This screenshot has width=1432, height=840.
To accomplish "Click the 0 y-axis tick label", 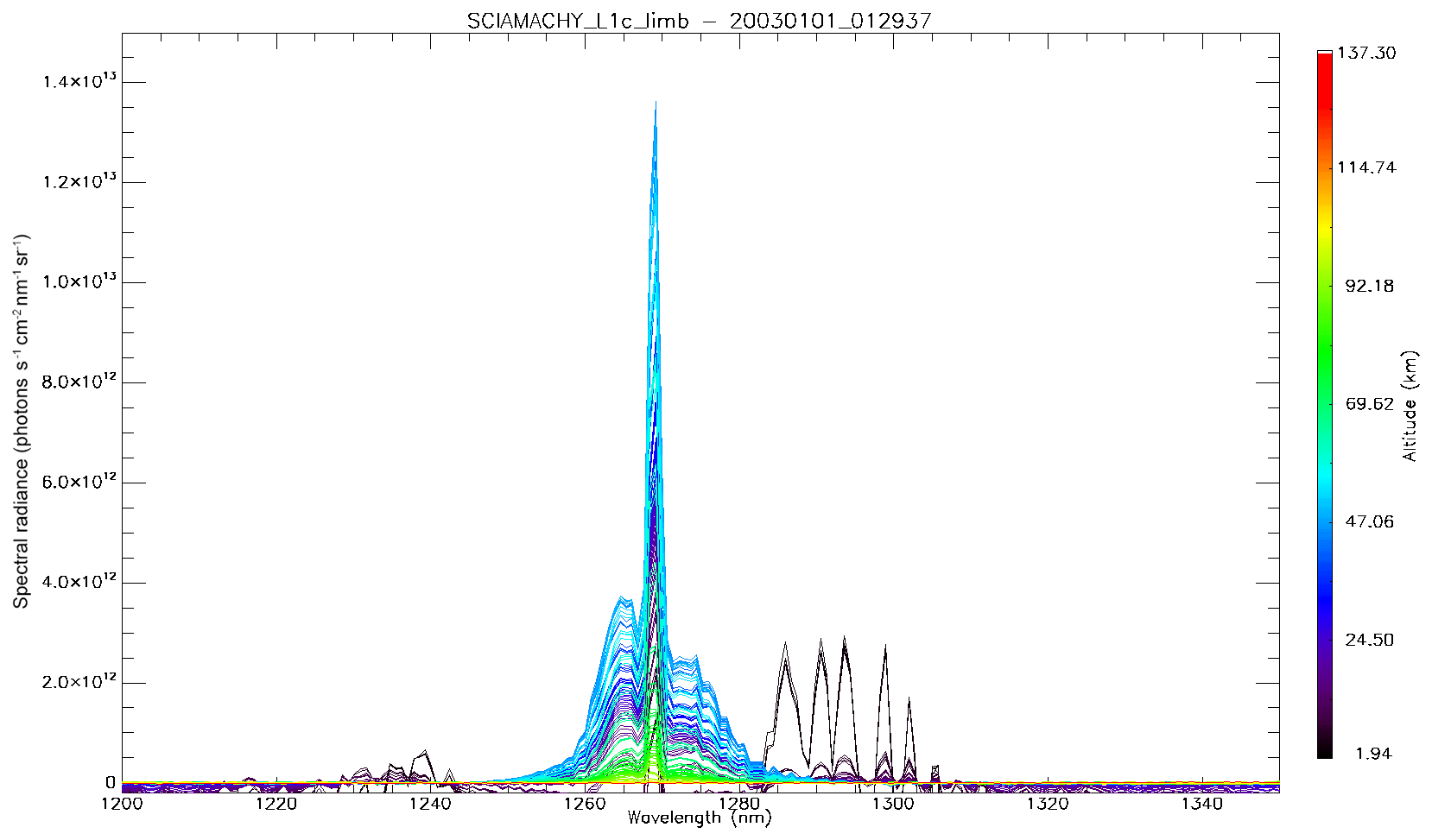I will coord(110,782).
